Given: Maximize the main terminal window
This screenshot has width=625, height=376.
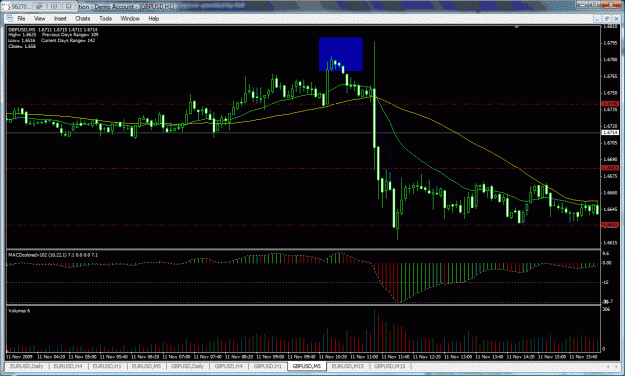Looking at the screenshot, I should tap(595, 4).
